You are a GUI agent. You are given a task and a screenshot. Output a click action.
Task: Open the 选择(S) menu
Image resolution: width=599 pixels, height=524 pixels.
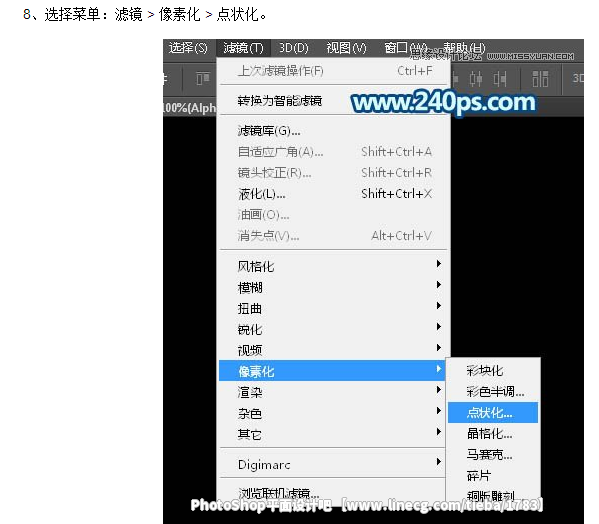point(188,48)
